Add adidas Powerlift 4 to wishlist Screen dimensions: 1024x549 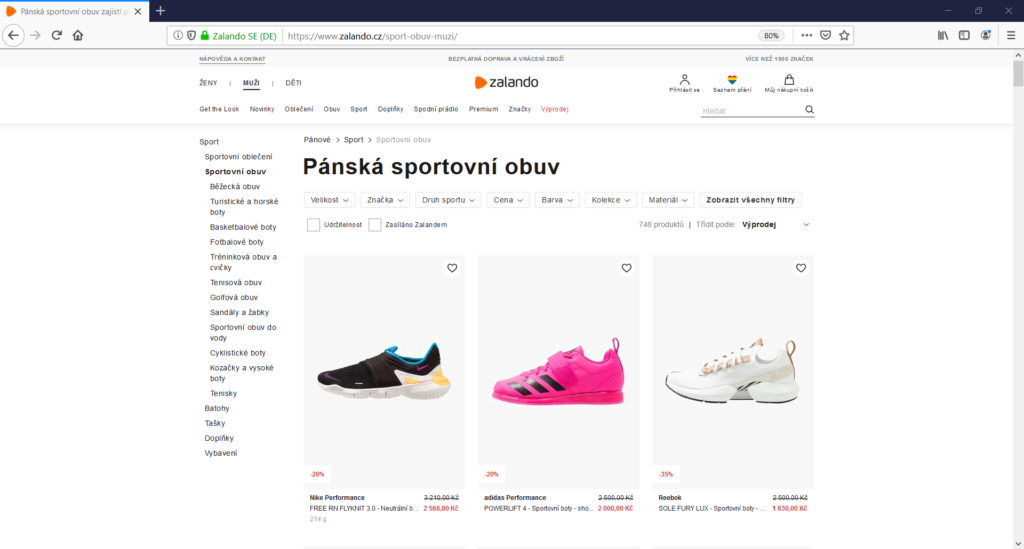626,268
